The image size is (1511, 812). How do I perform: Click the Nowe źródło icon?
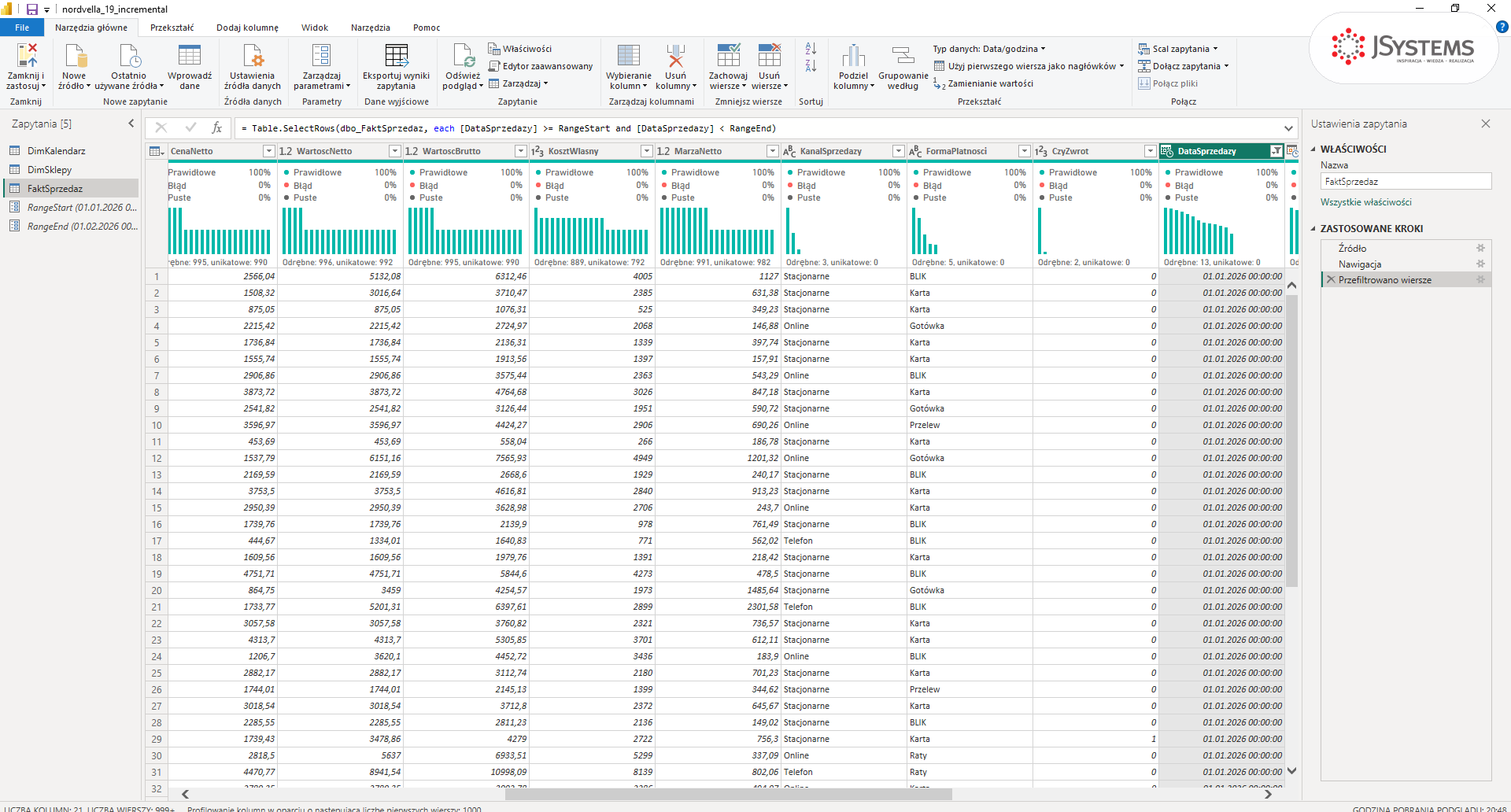point(75,55)
